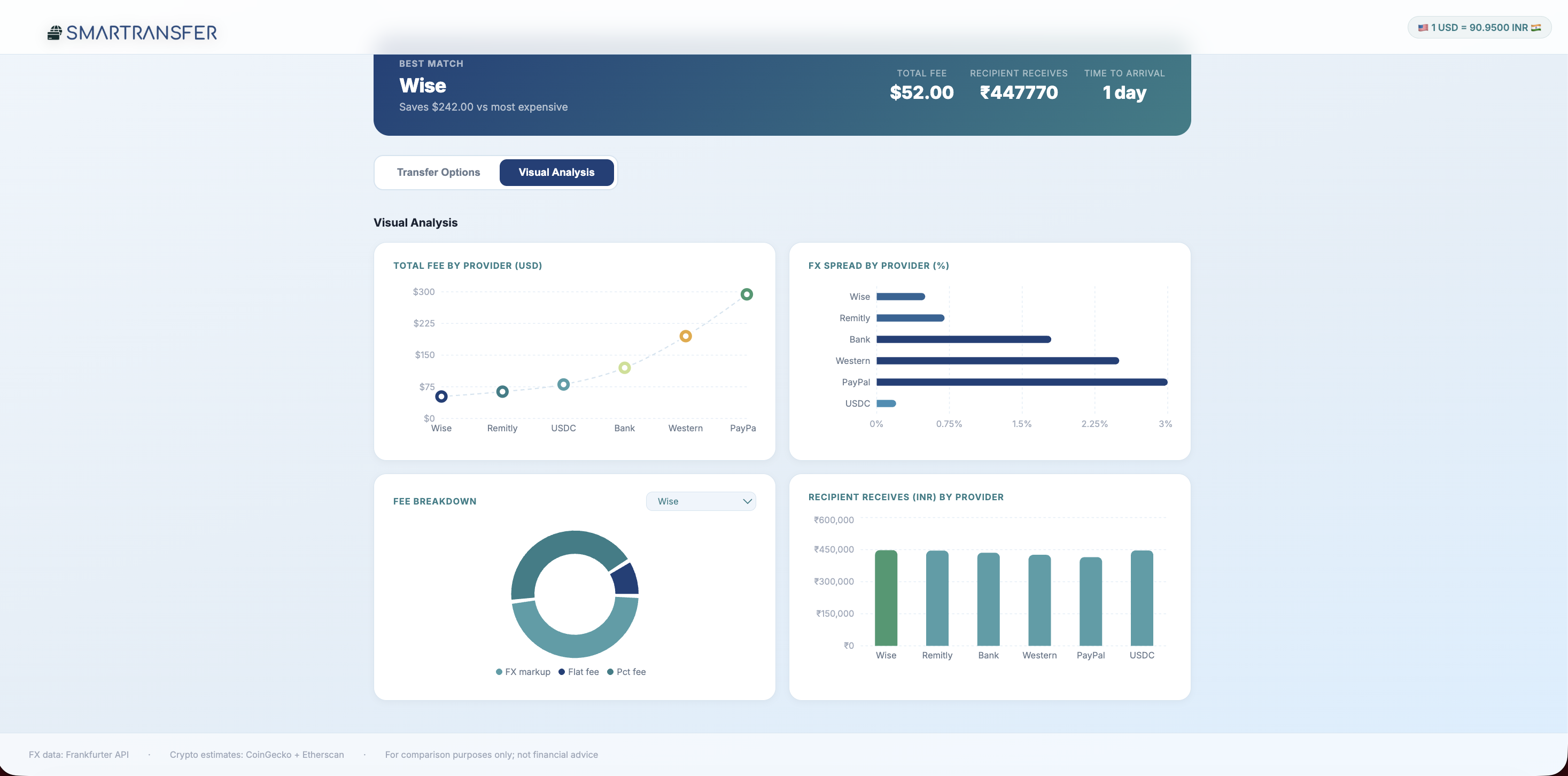Open the Fee Breakdown provider dropdown

pos(700,501)
